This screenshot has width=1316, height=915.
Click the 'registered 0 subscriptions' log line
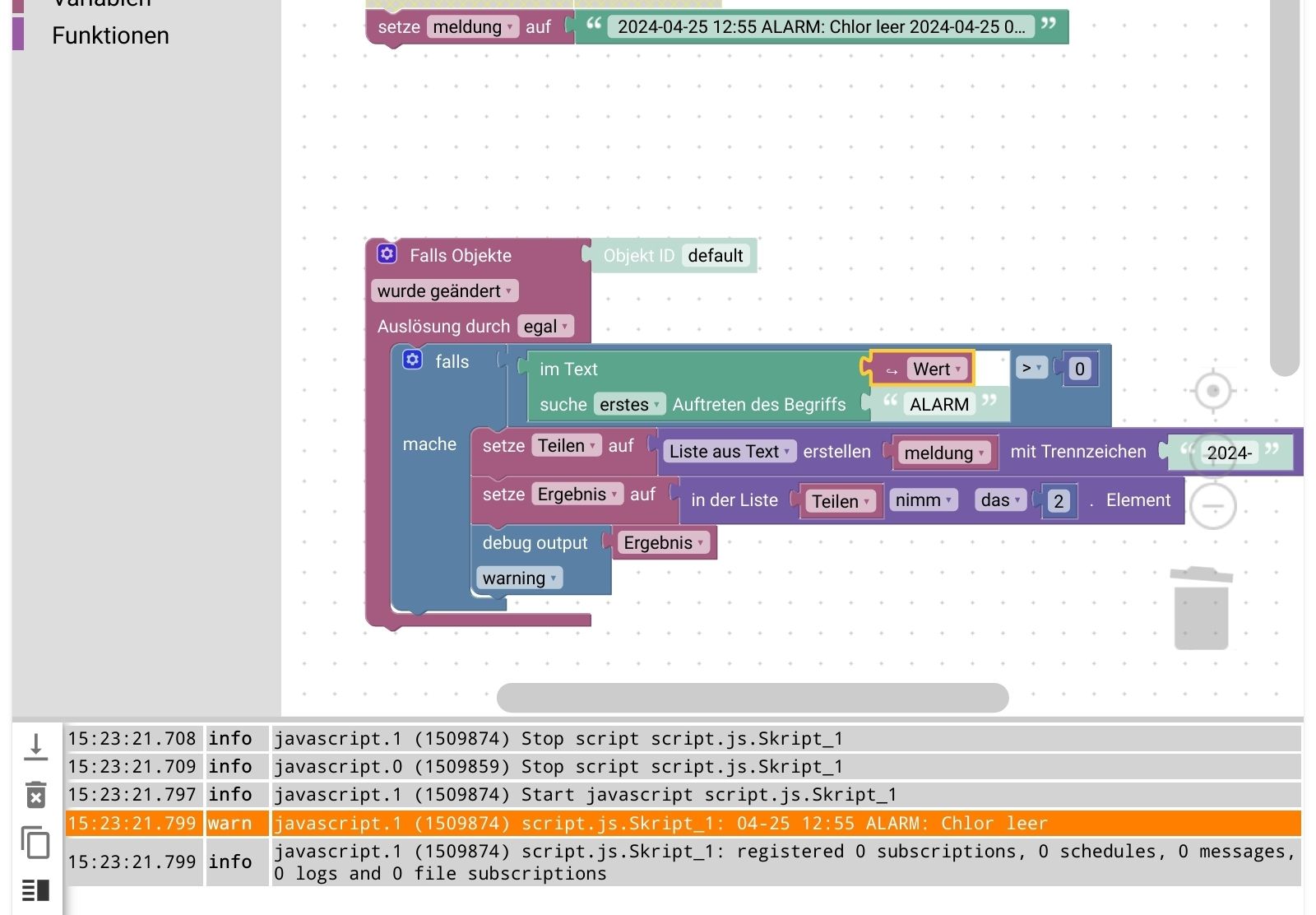785,862
